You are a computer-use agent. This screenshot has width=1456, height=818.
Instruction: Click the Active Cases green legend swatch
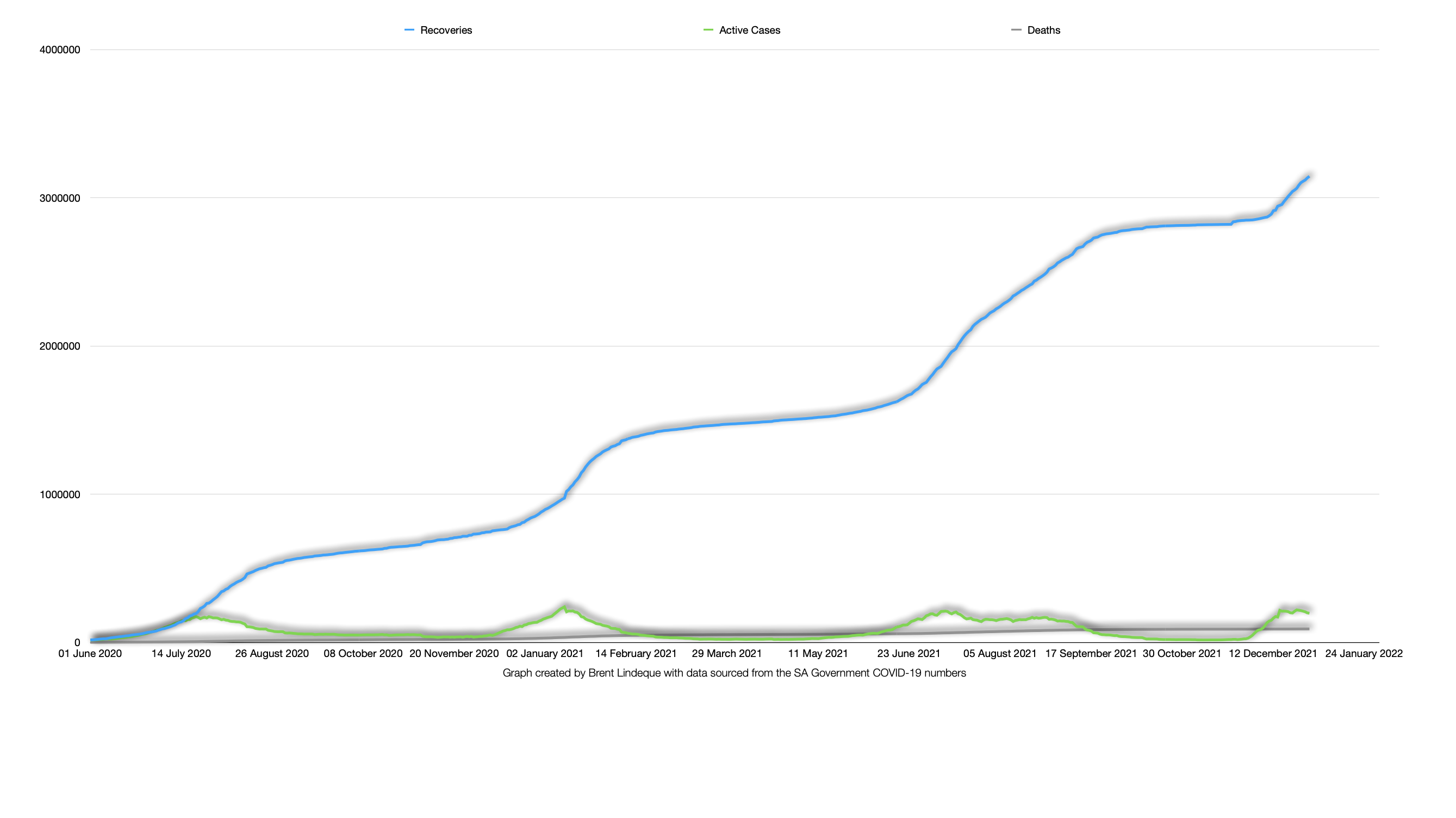(x=708, y=30)
